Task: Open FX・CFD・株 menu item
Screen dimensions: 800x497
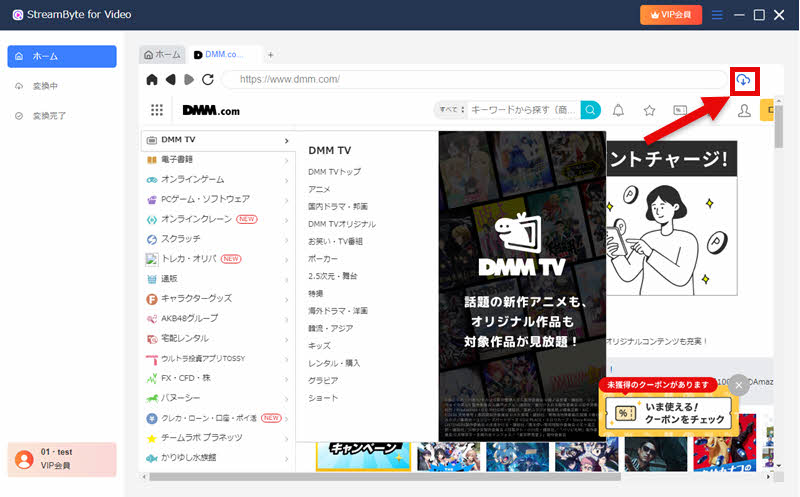Action: point(217,378)
